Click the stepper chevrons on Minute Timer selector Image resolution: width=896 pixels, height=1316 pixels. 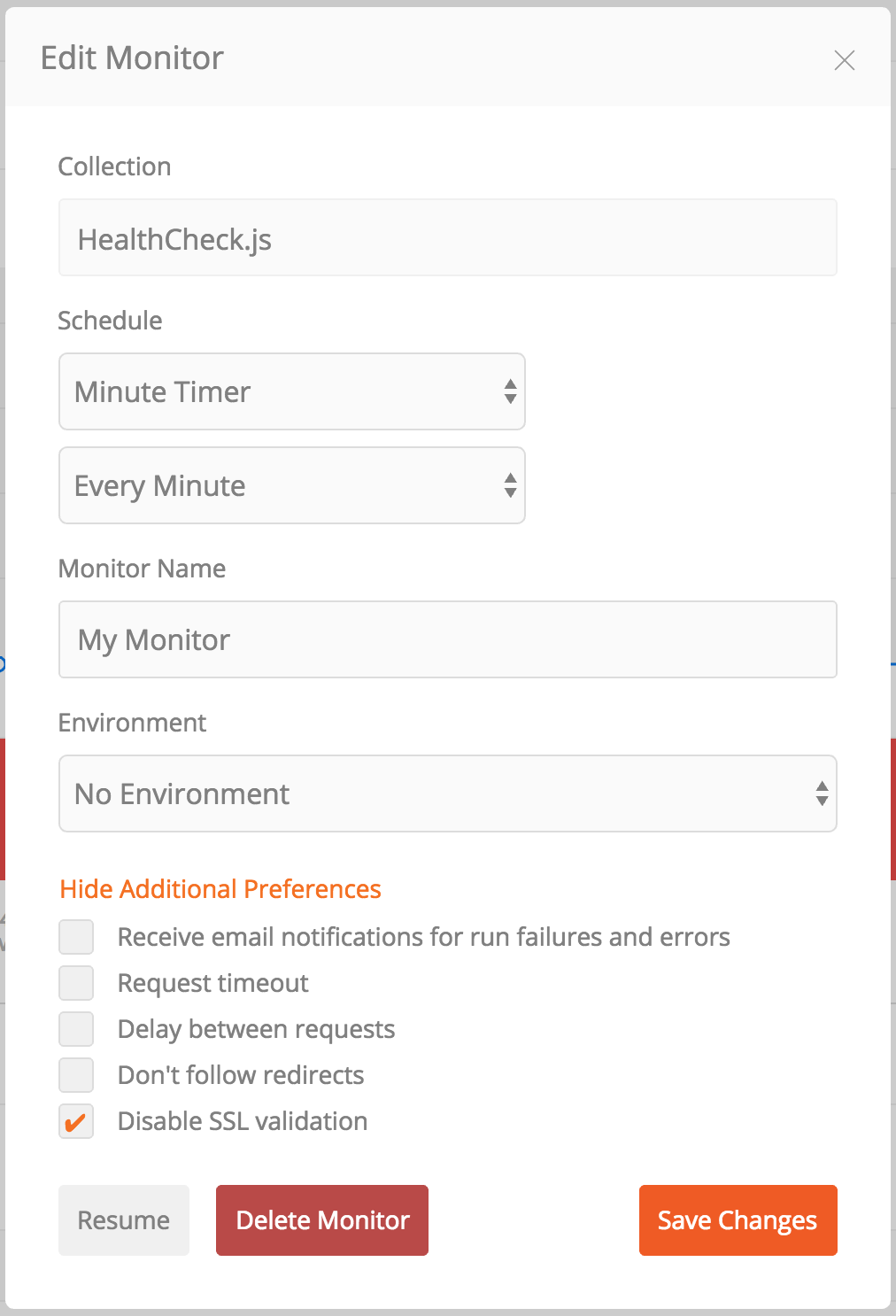click(x=512, y=391)
